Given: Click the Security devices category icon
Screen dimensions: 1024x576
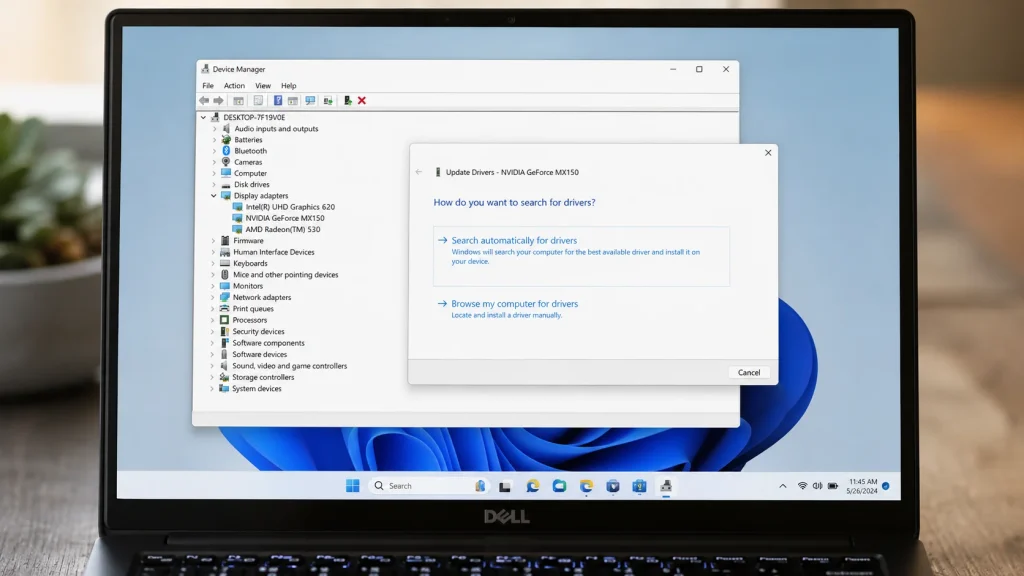Looking at the screenshot, I should pos(225,331).
